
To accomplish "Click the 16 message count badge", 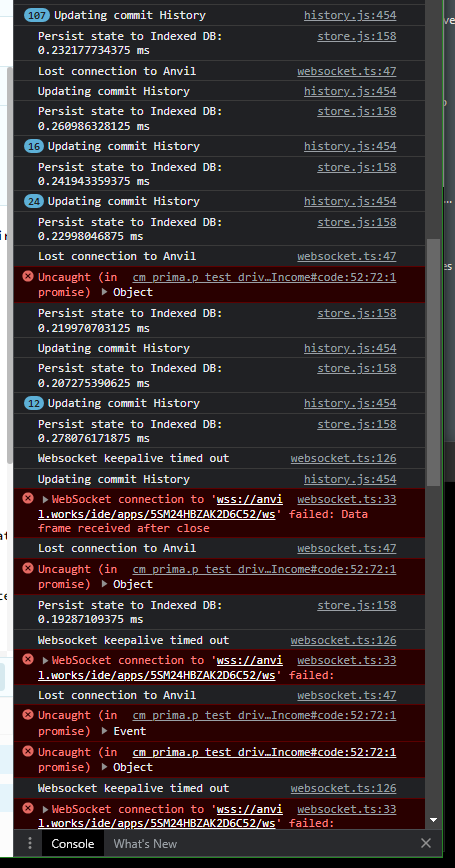I will click(34, 146).
